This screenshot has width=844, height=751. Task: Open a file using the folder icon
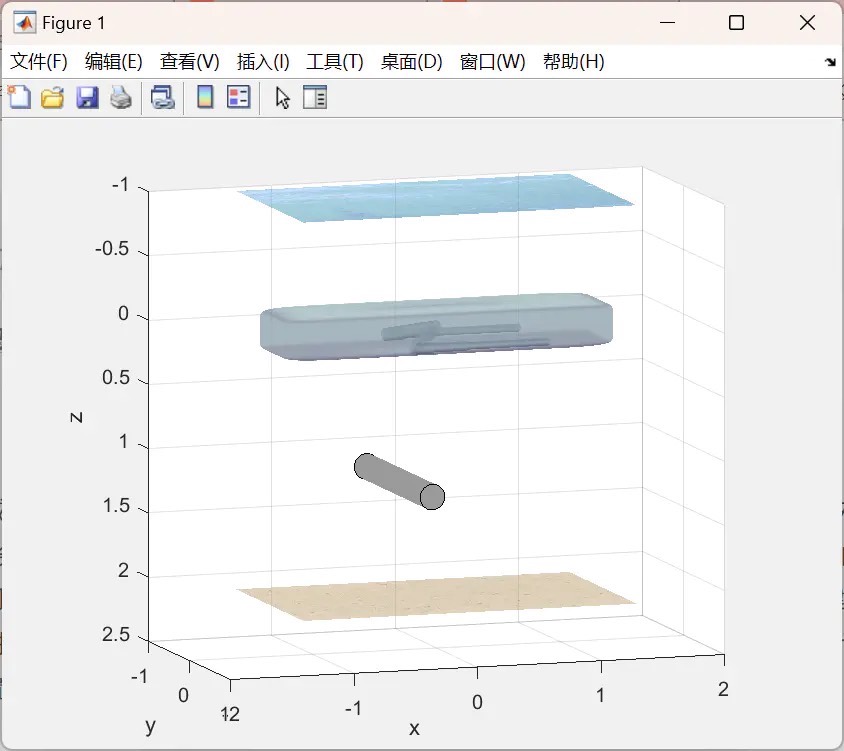click(x=53, y=97)
